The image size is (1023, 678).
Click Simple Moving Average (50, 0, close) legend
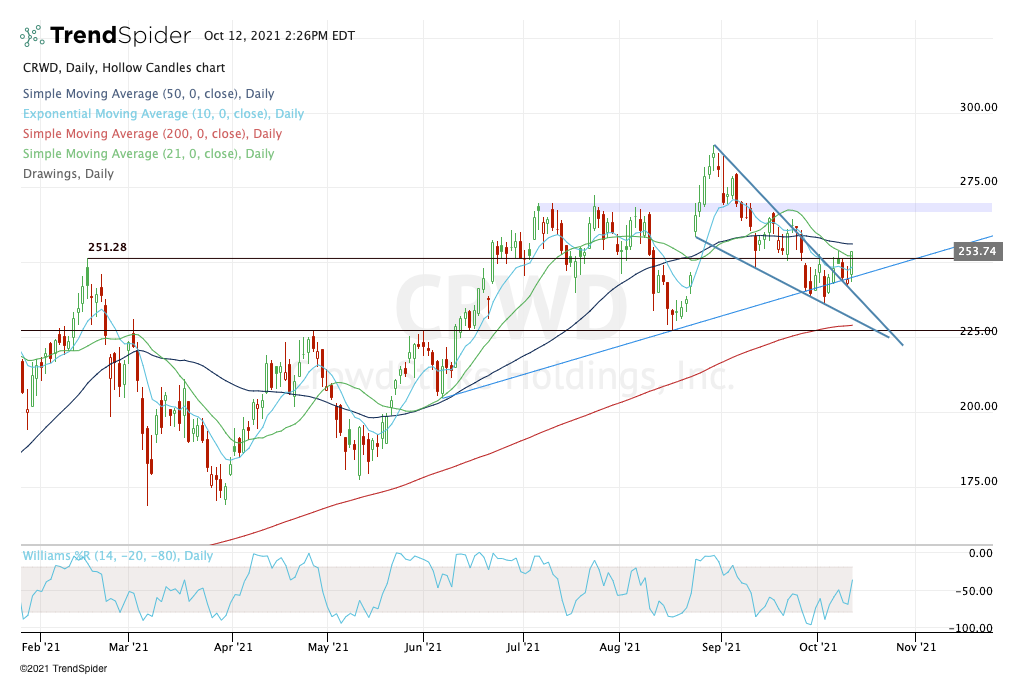[149, 94]
